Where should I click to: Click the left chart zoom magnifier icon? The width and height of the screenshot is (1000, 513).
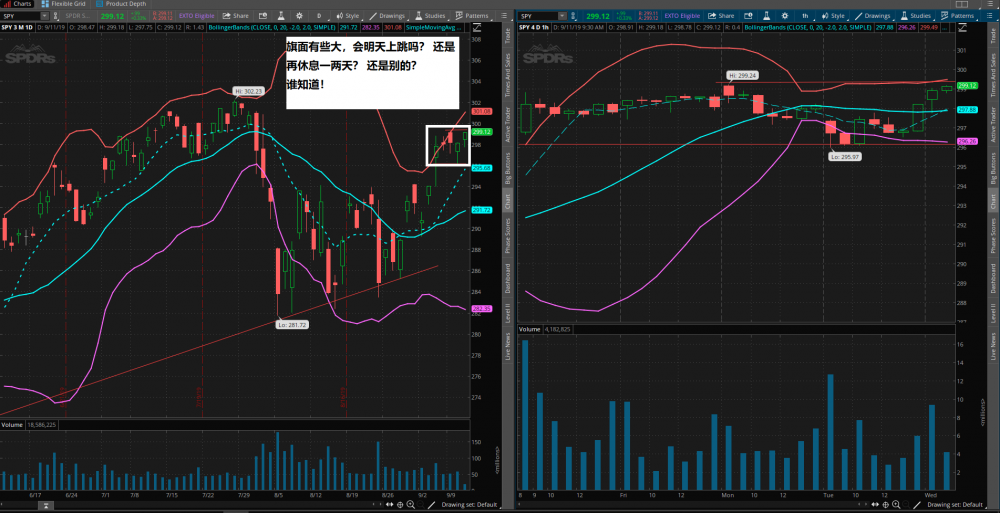[411, 505]
